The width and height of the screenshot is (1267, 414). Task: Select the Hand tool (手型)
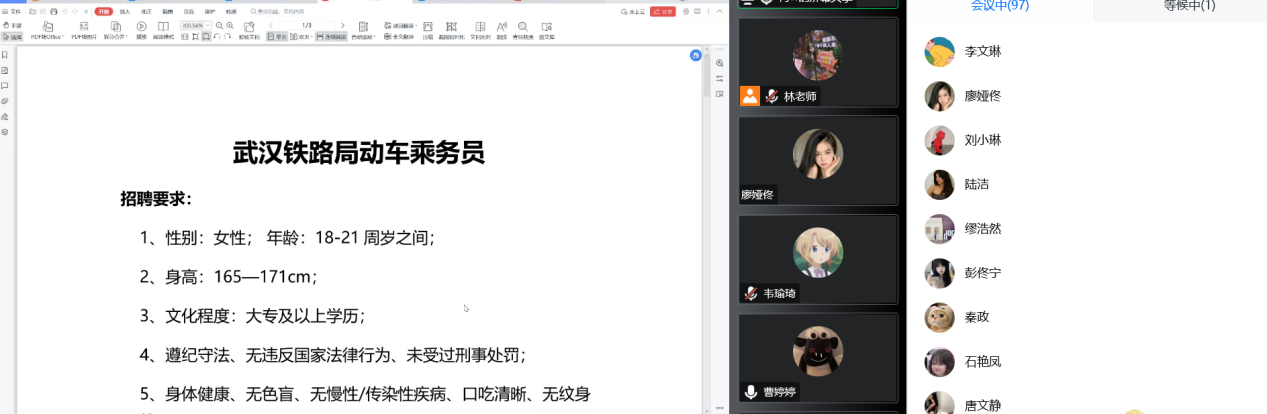12,25
